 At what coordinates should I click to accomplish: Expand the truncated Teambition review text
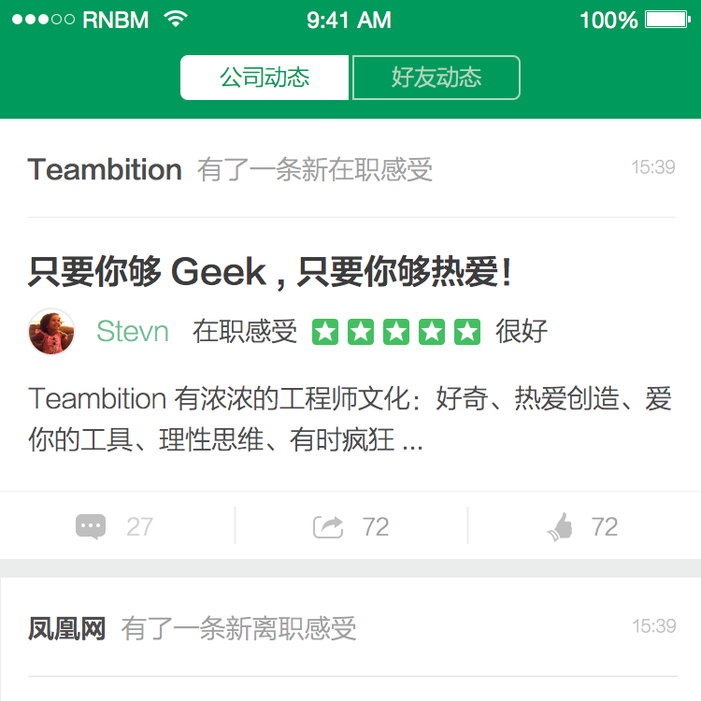350,419
